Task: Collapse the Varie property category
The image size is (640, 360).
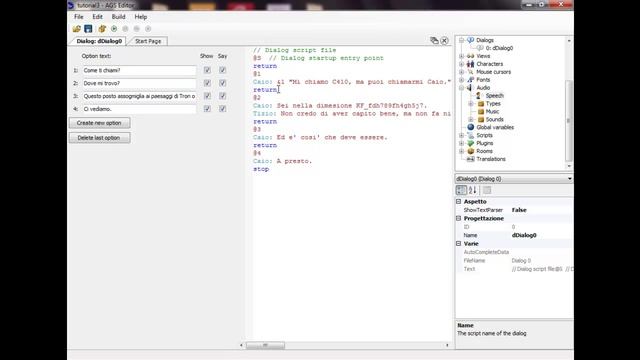Action: coord(459,244)
